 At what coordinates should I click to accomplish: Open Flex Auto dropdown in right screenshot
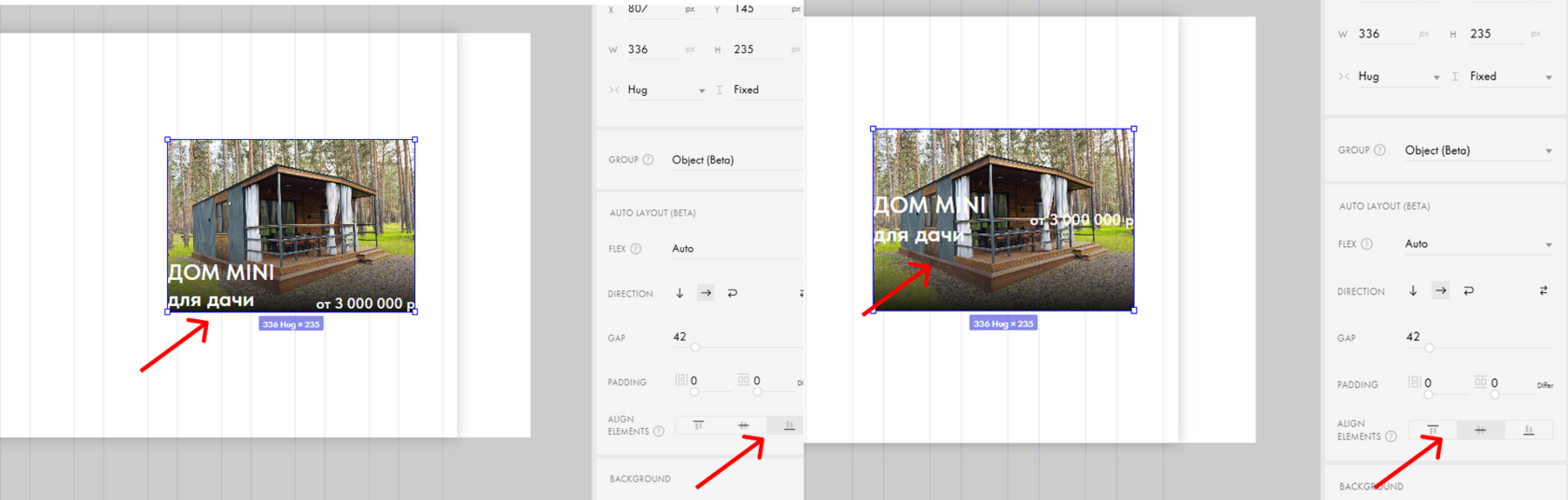(1478, 244)
